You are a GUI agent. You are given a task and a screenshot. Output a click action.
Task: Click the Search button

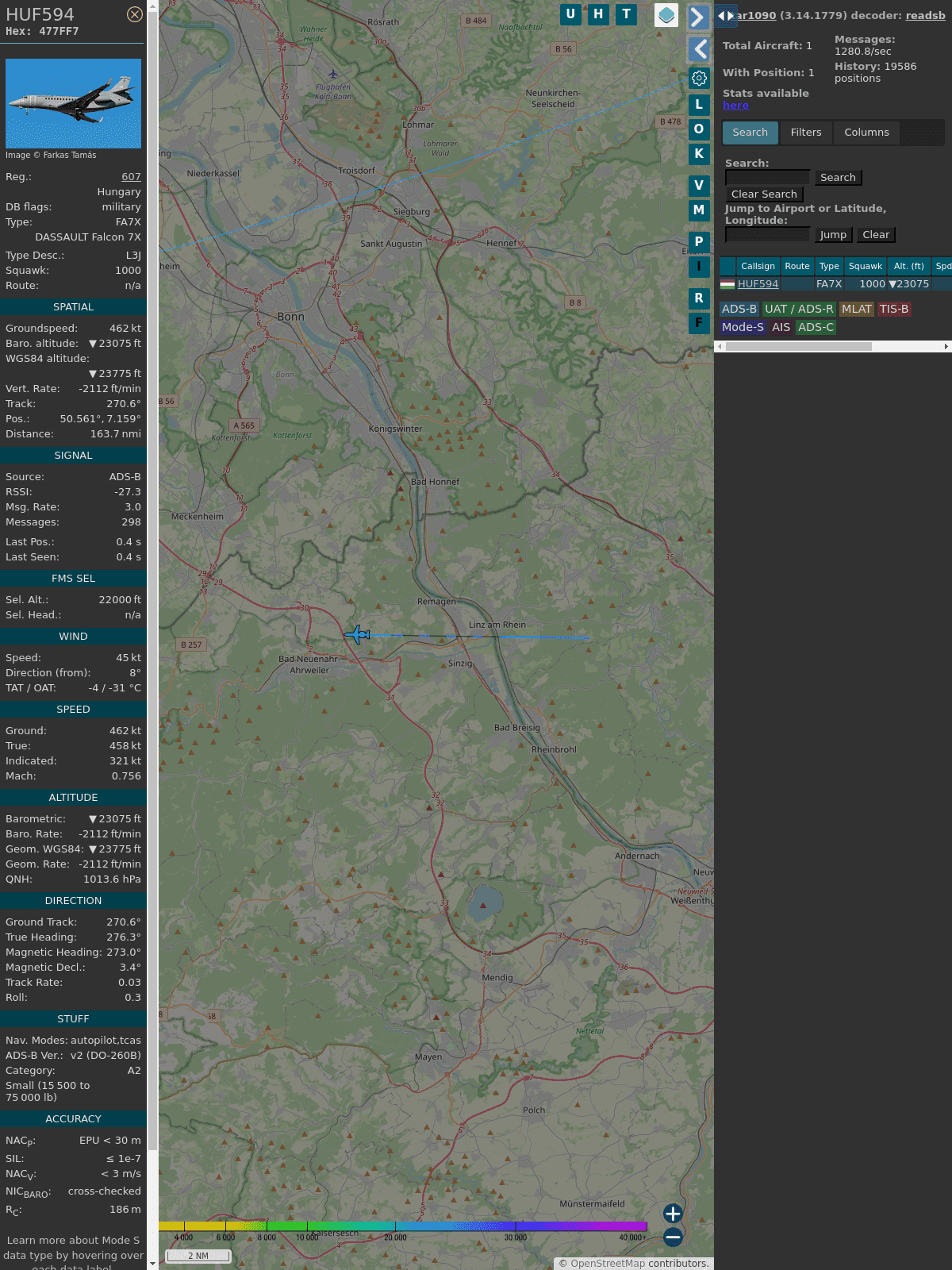[838, 178]
